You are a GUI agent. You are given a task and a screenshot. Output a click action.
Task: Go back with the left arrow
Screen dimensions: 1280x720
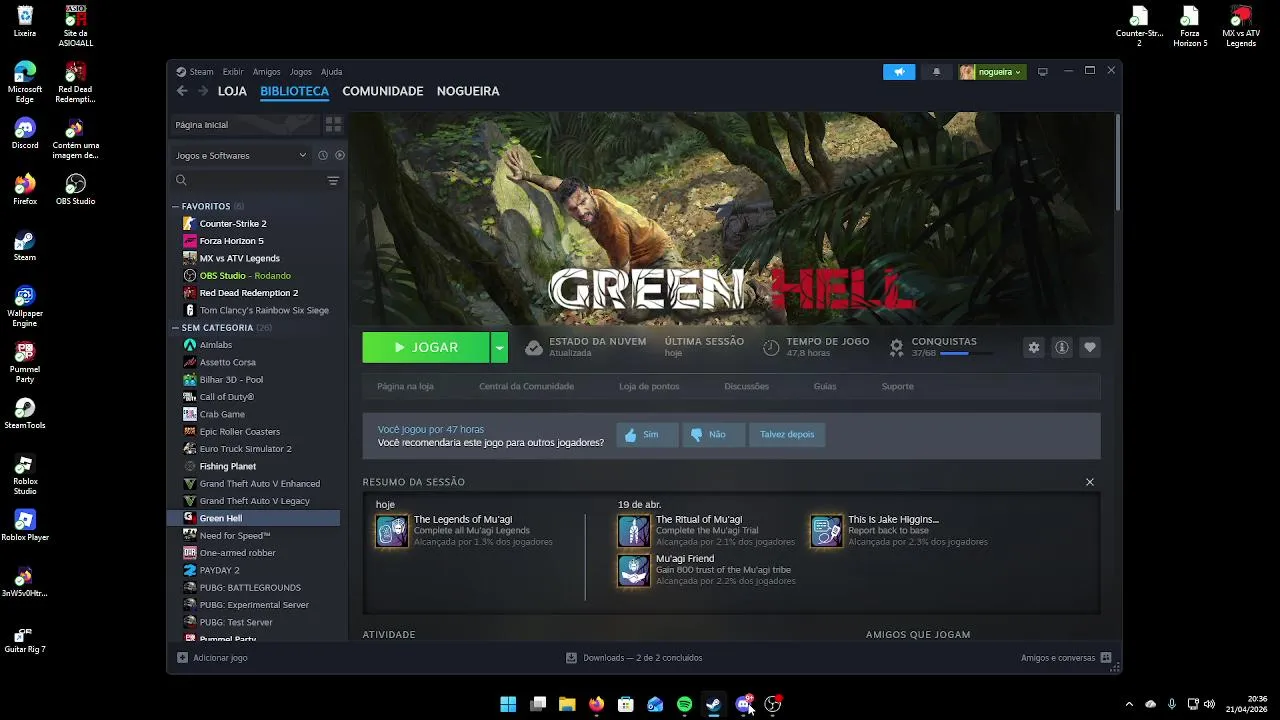pos(182,91)
